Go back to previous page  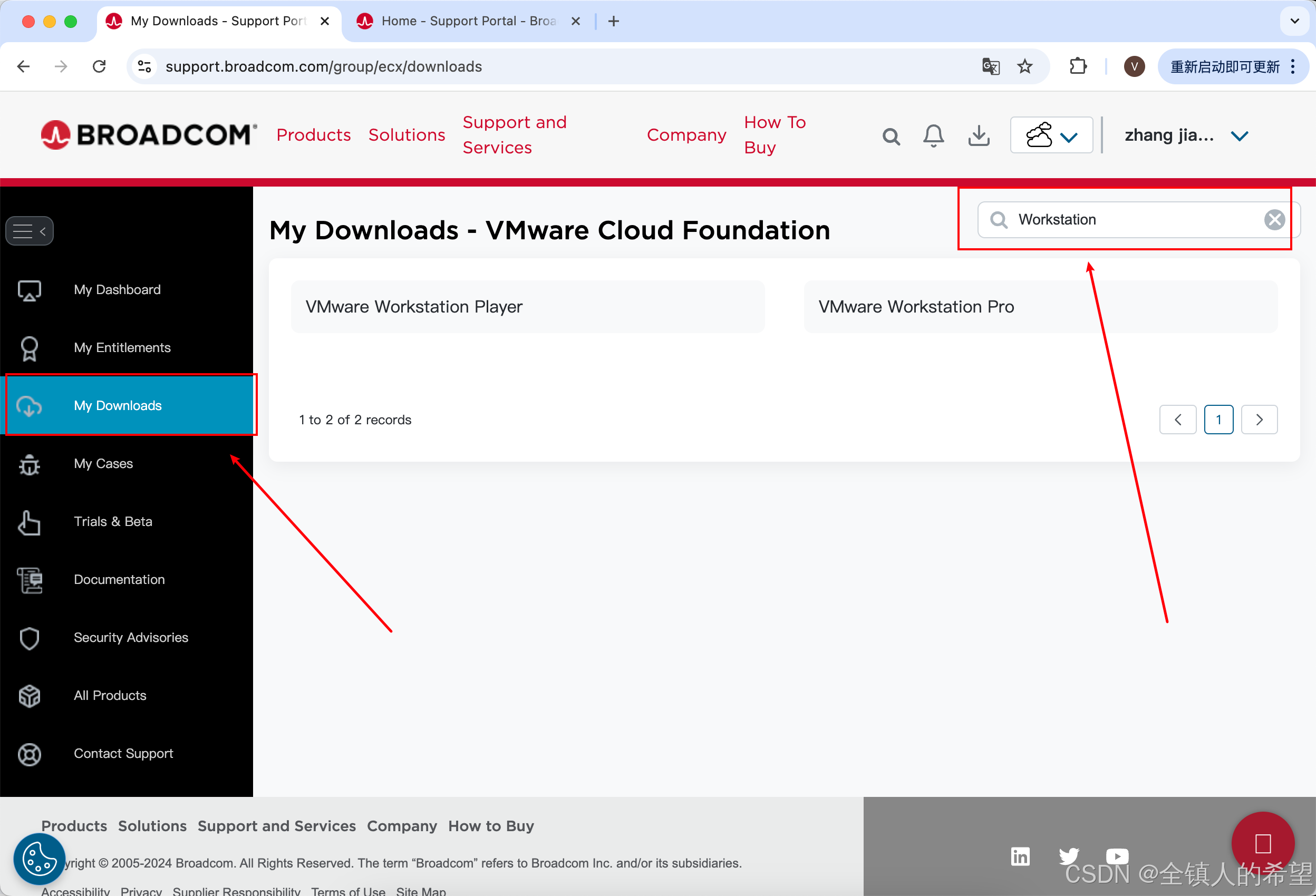pos(24,67)
